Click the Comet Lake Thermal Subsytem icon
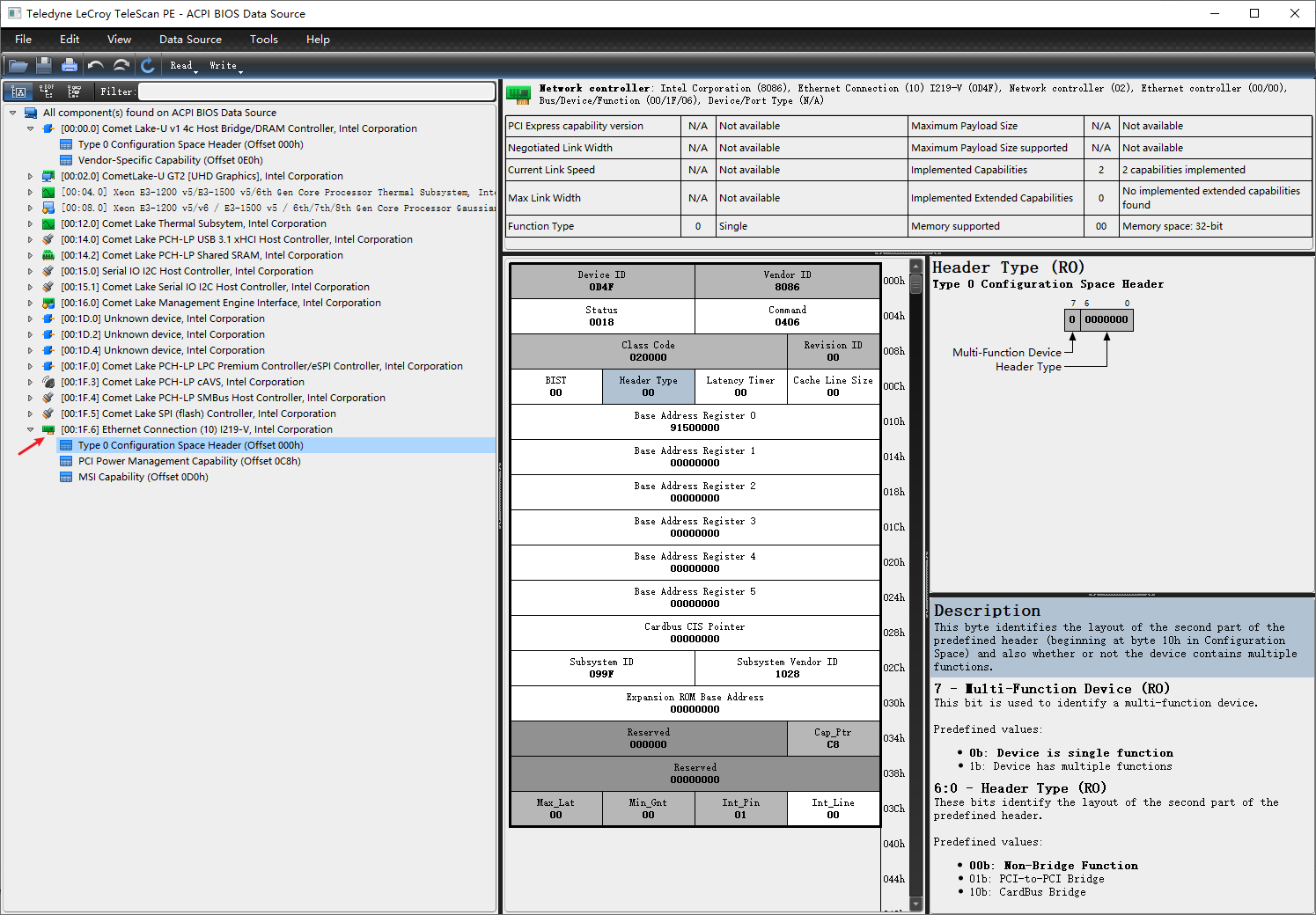Screen dimensions: 1316x915 (x=48, y=223)
